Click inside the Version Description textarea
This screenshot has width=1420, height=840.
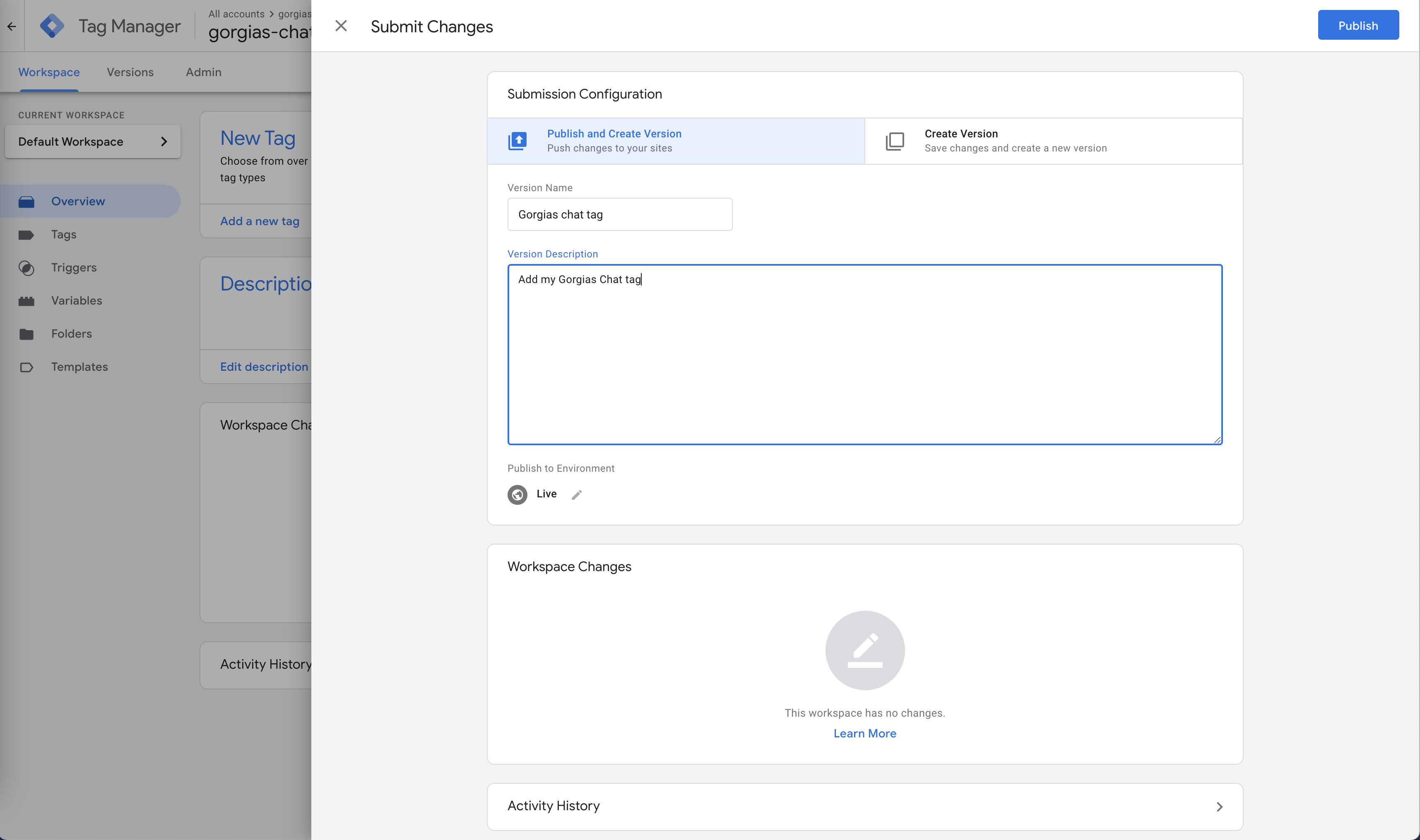coord(864,354)
